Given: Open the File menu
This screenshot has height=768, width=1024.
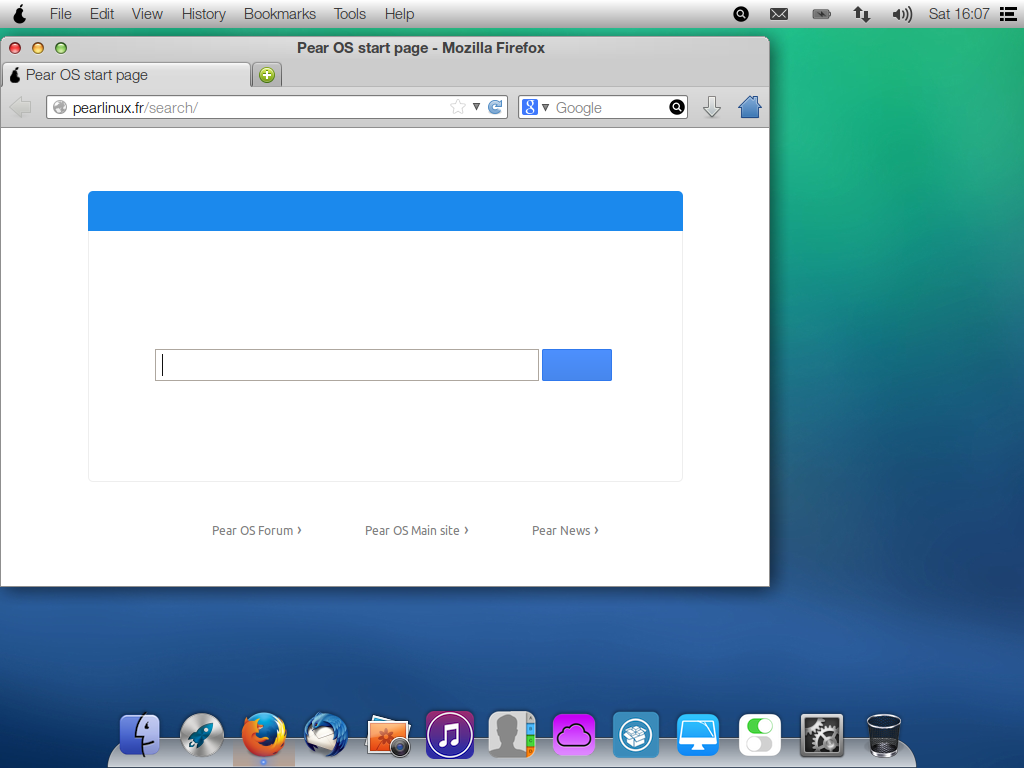Looking at the screenshot, I should [x=61, y=14].
